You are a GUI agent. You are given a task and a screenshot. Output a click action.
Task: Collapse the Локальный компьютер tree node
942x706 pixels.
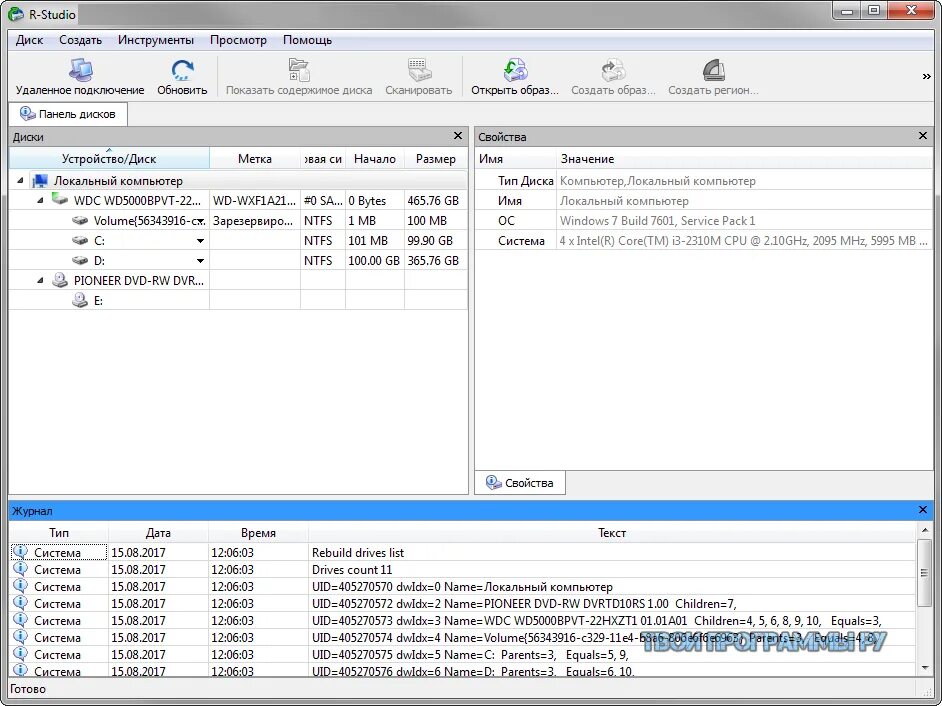[x=20, y=180]
